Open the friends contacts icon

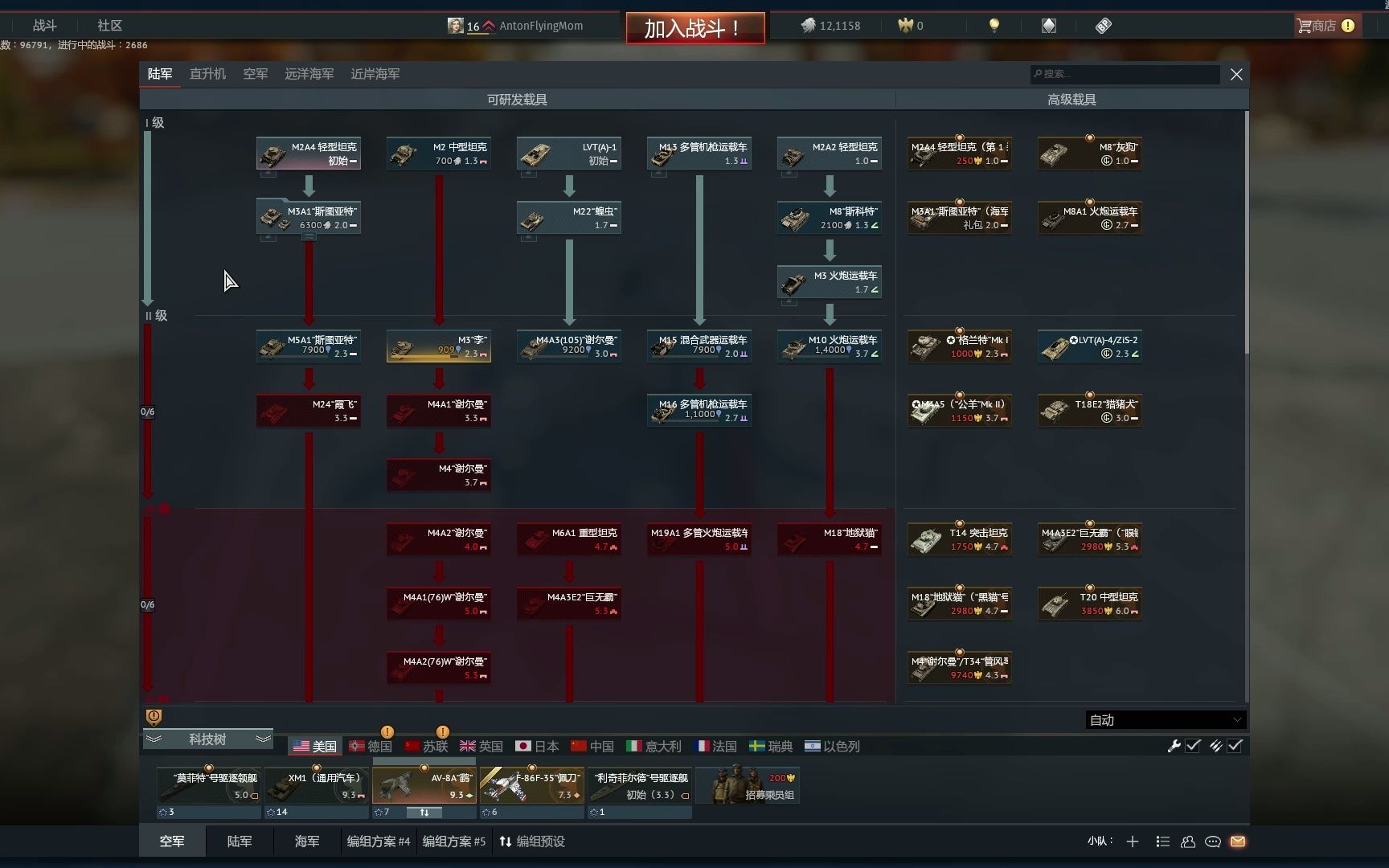(1187, 841)
